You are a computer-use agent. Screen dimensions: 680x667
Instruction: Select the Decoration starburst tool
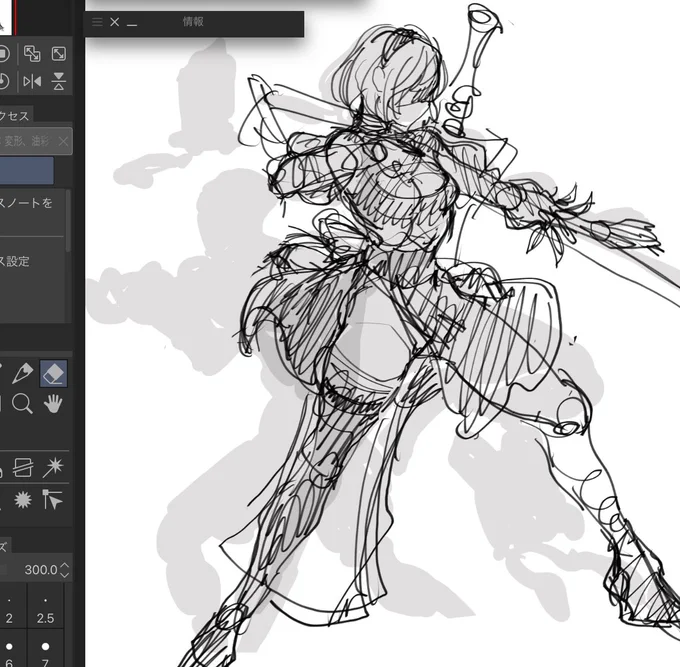(23, 500)
